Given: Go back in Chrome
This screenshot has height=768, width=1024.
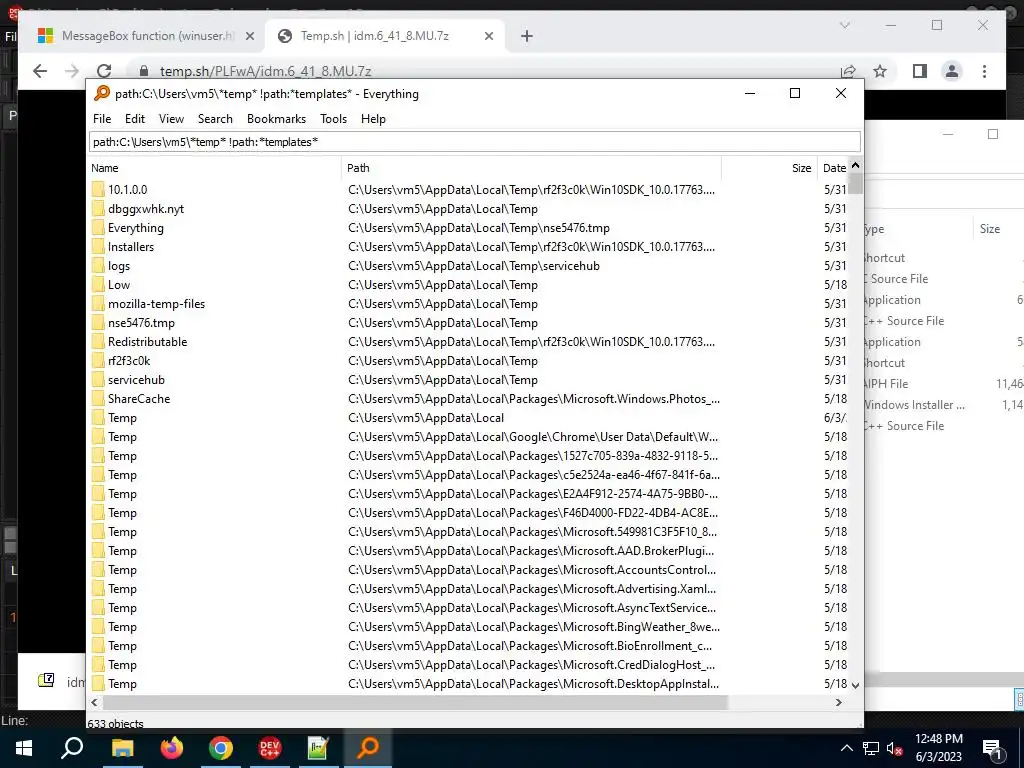Looking at the screenshot, I should click(x=40, y=71).
